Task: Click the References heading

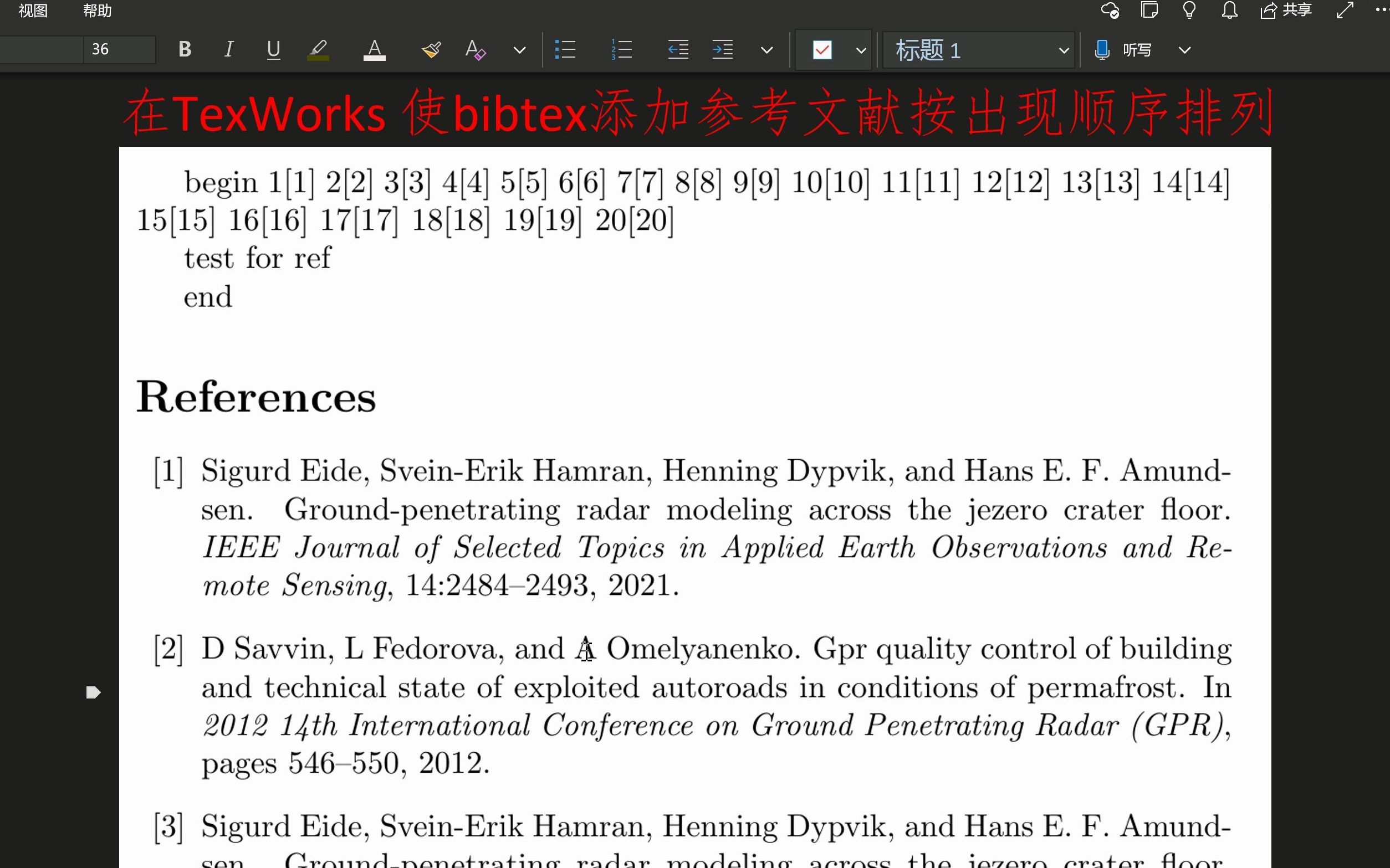Action: [256, 397]
